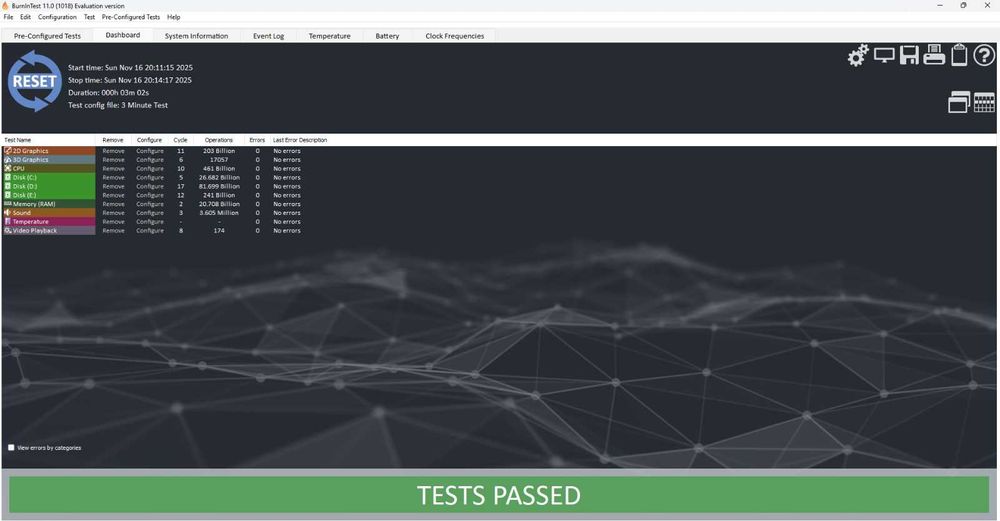The height and width of the screenshot is (521, 1000).
Task: Open the Test menu
Action: coord(89,17)
